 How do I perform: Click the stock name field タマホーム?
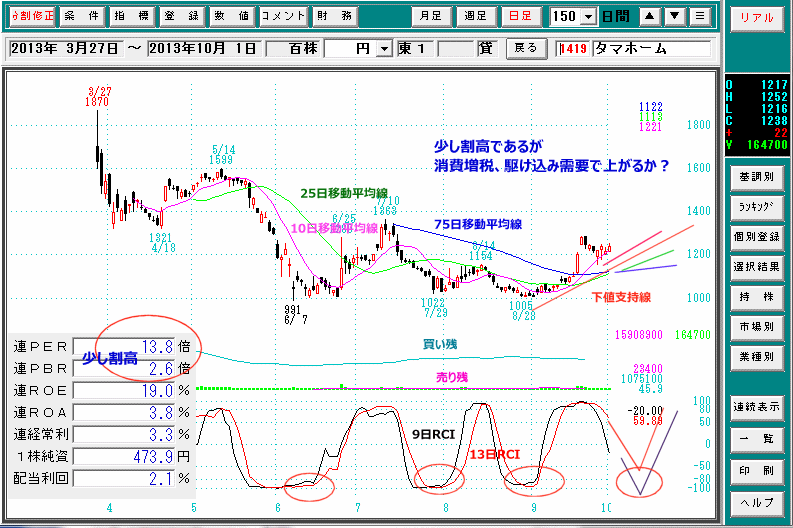click(651, 49)
